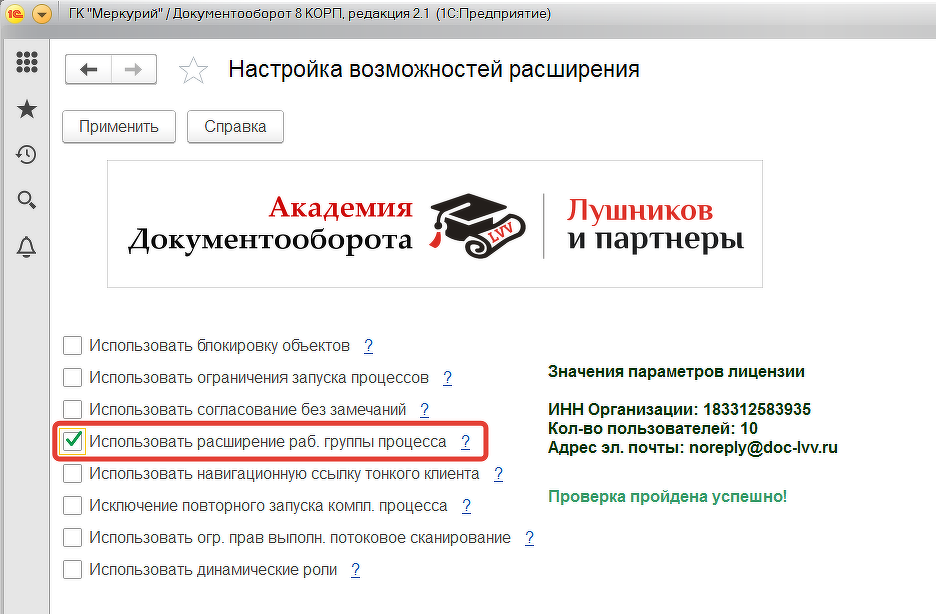Open the sections grid menu icon
Screen dimensions: 936x614
click(x=27, y=62)
